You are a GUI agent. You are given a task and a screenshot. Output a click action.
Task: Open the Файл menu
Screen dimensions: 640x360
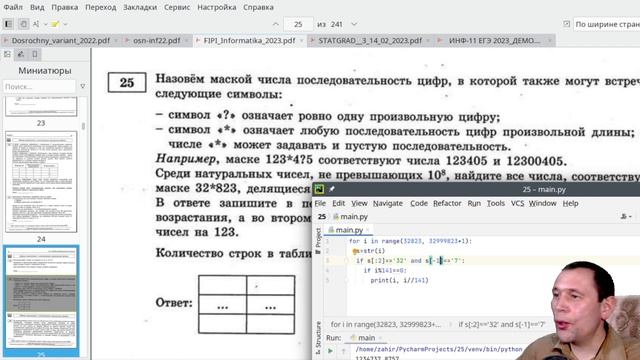click(13, 7)
